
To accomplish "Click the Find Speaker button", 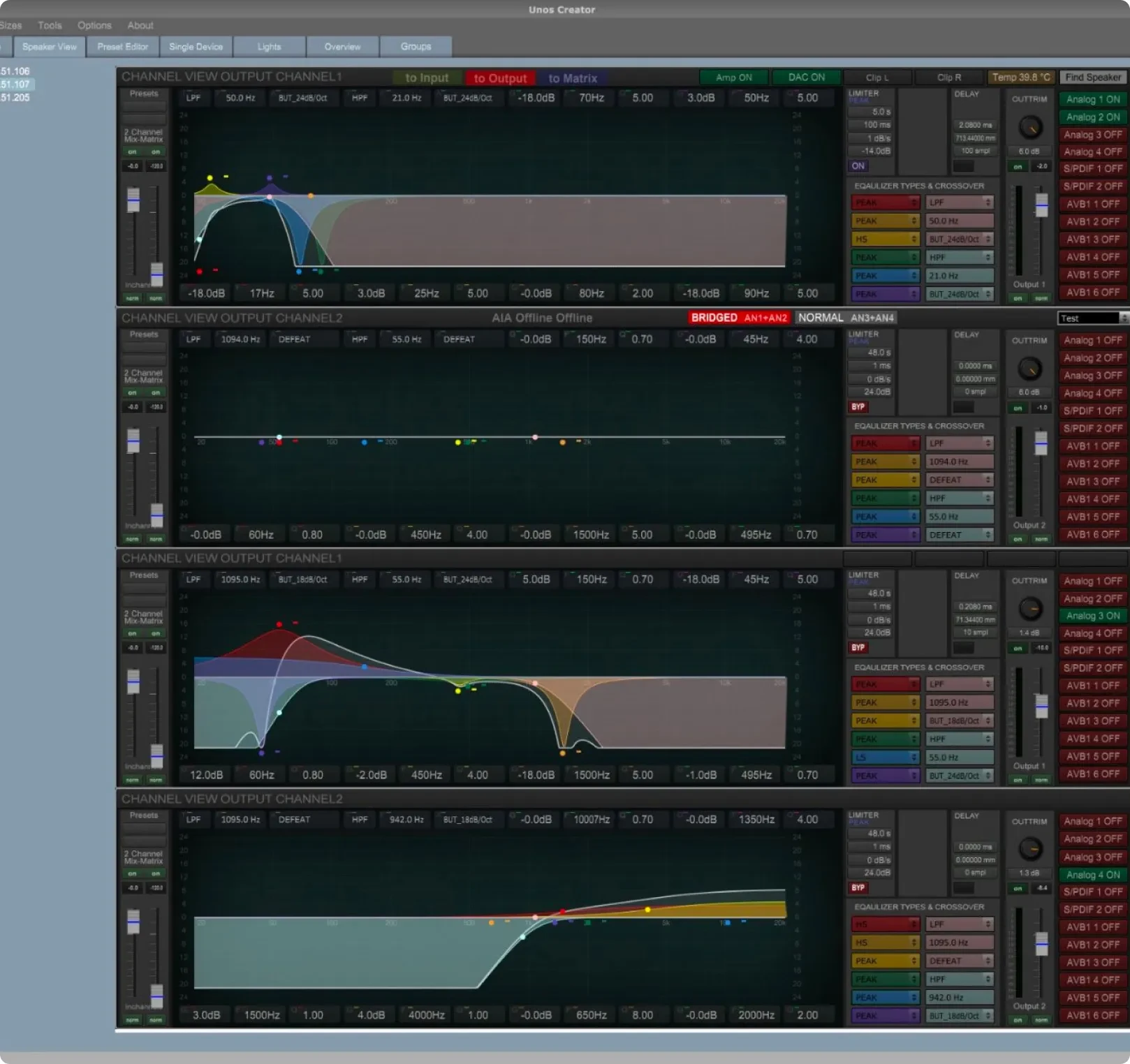I will (1093, 77).
